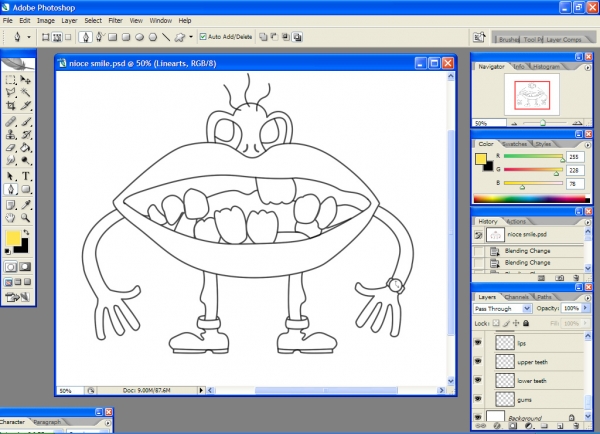Pick the Custom Shape tool in options bar

pos(179,37)
